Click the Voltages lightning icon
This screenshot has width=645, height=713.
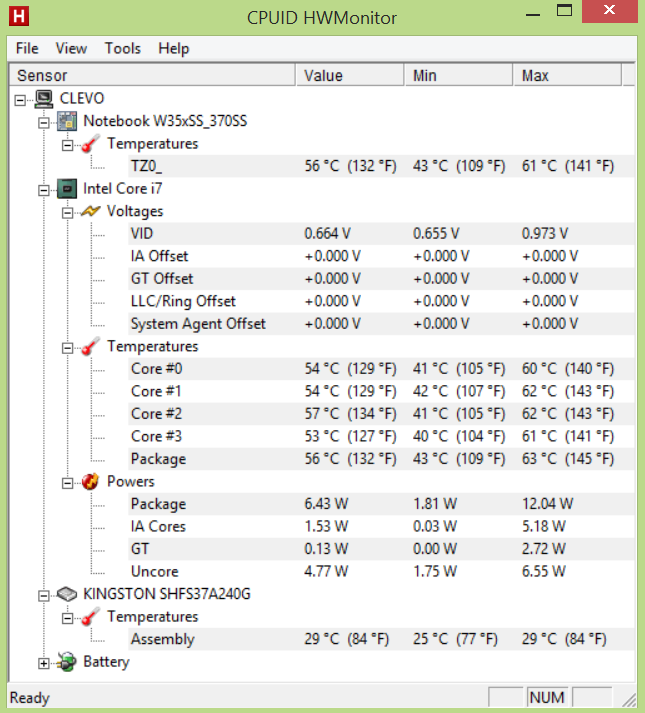pos(90,211)
